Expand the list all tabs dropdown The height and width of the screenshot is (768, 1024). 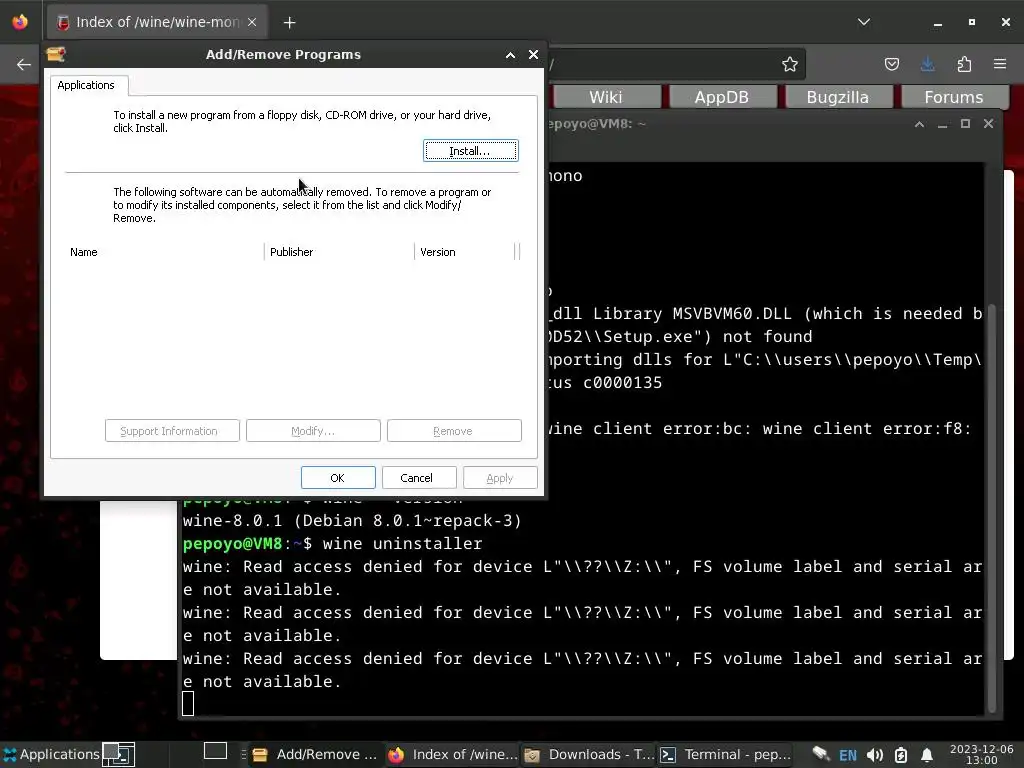(x=863, y=22)
